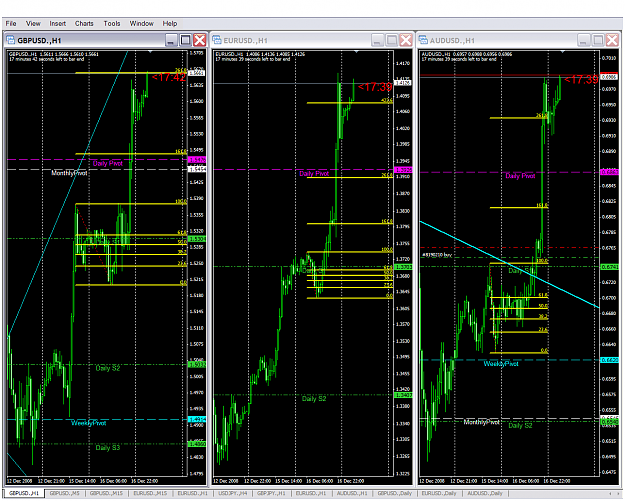The width and height of the screenshot is (625, 501).
Task: Switch to the GBPUSD.,Daily tab
Action: (x=395, y=493)
